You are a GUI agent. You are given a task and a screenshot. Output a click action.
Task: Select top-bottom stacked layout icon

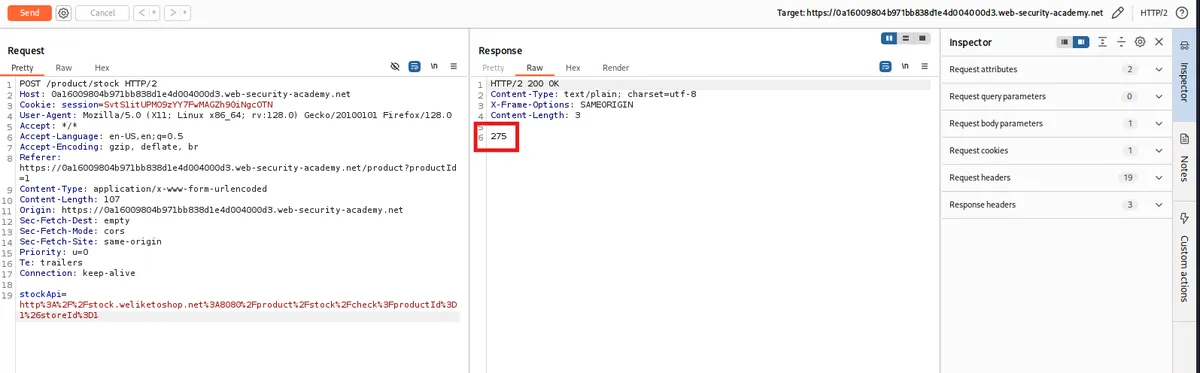click(x=905, y=38)
